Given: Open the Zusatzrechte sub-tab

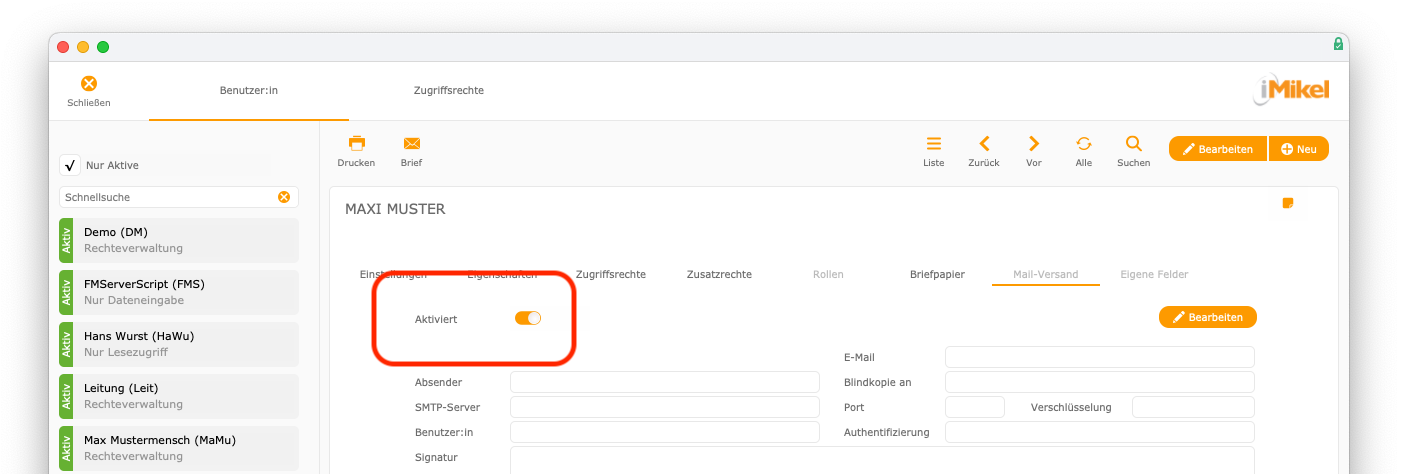Looking at the screenshot, I should (x=719, y=274).
